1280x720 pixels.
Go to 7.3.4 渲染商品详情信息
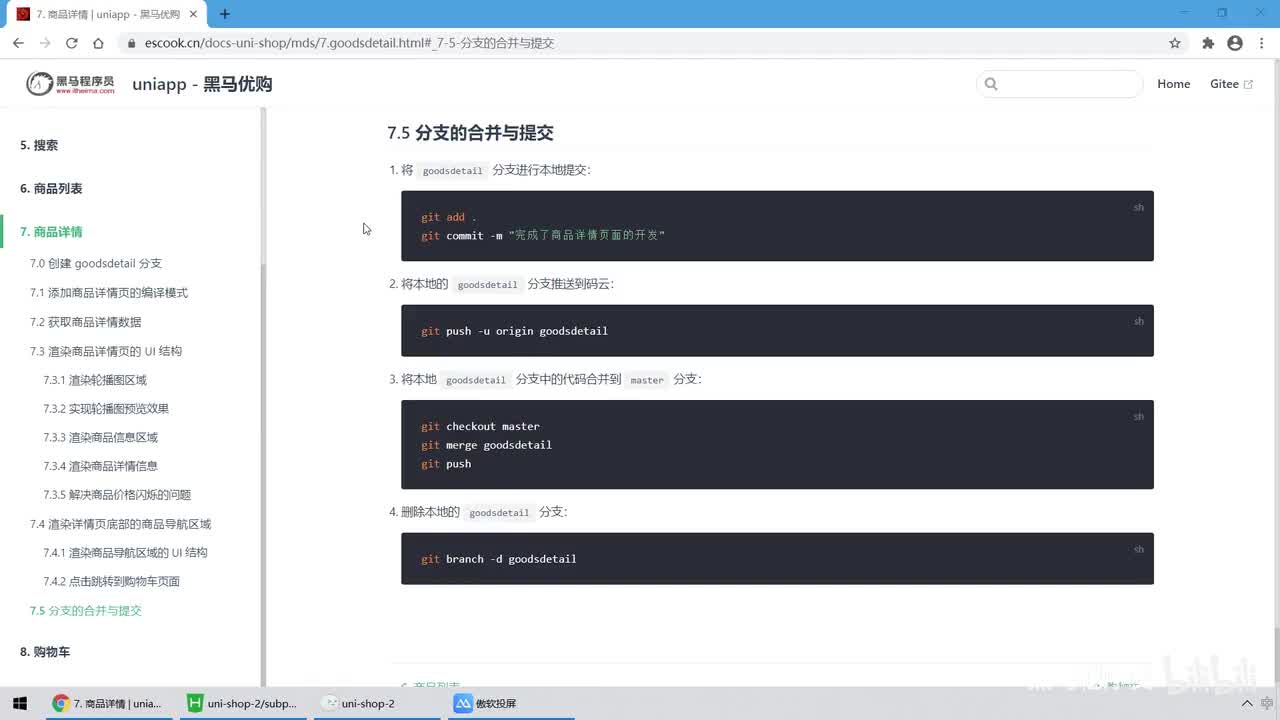pyautogui.click(x=101, y=466)
